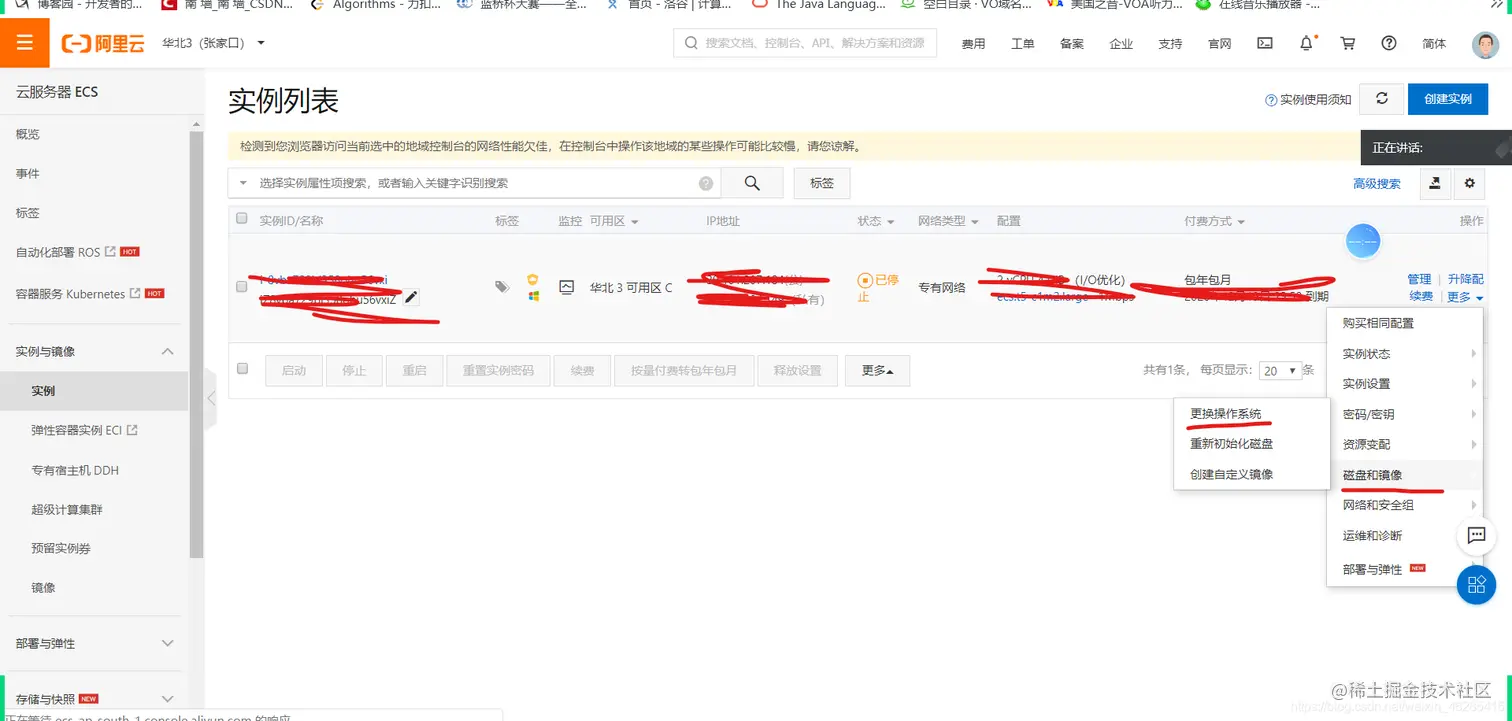Image resolution: width=1512 pixels, height=721 pixels.
Task: Check the stopped instance's row checkbox
Action: pyautogui.click(x=241, y=287)
